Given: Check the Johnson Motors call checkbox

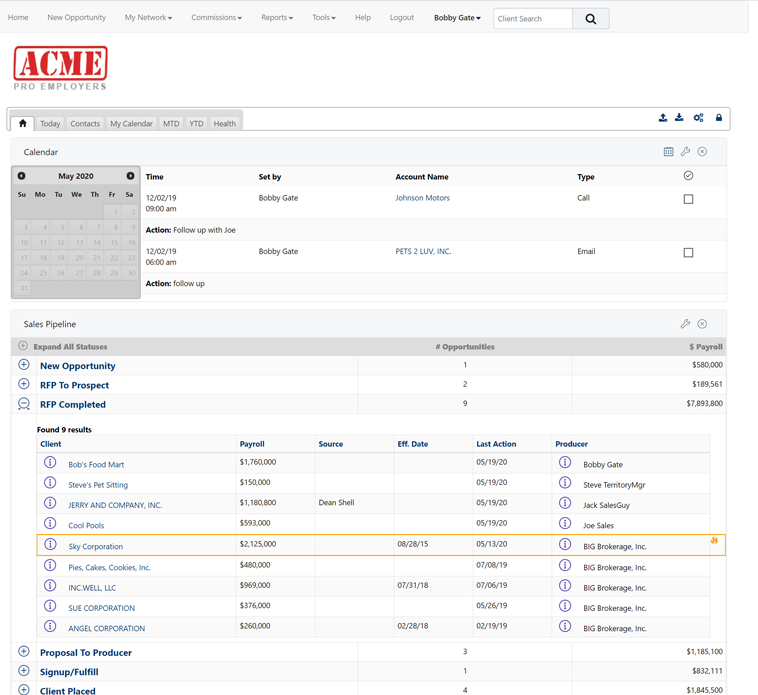Looking at the screenshot, I should coord(688,199).
